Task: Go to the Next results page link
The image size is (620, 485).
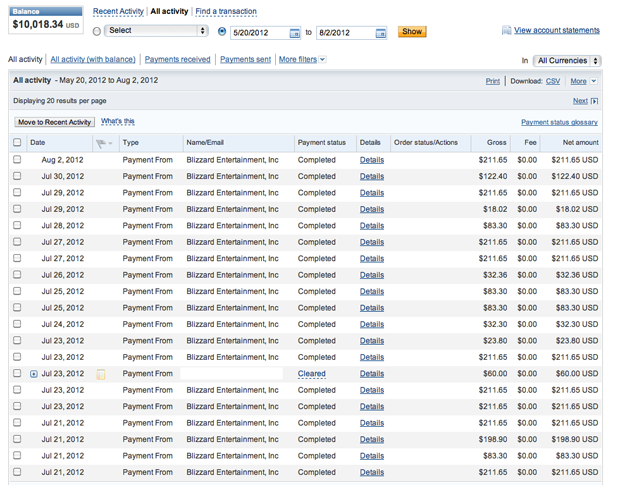Action: [x=580, y=101]
